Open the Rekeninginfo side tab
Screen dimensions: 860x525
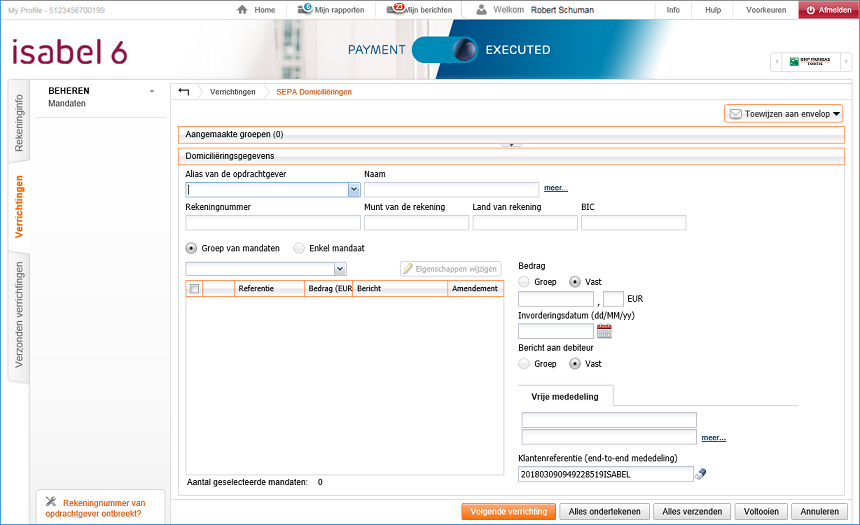(x=19, y=123)
